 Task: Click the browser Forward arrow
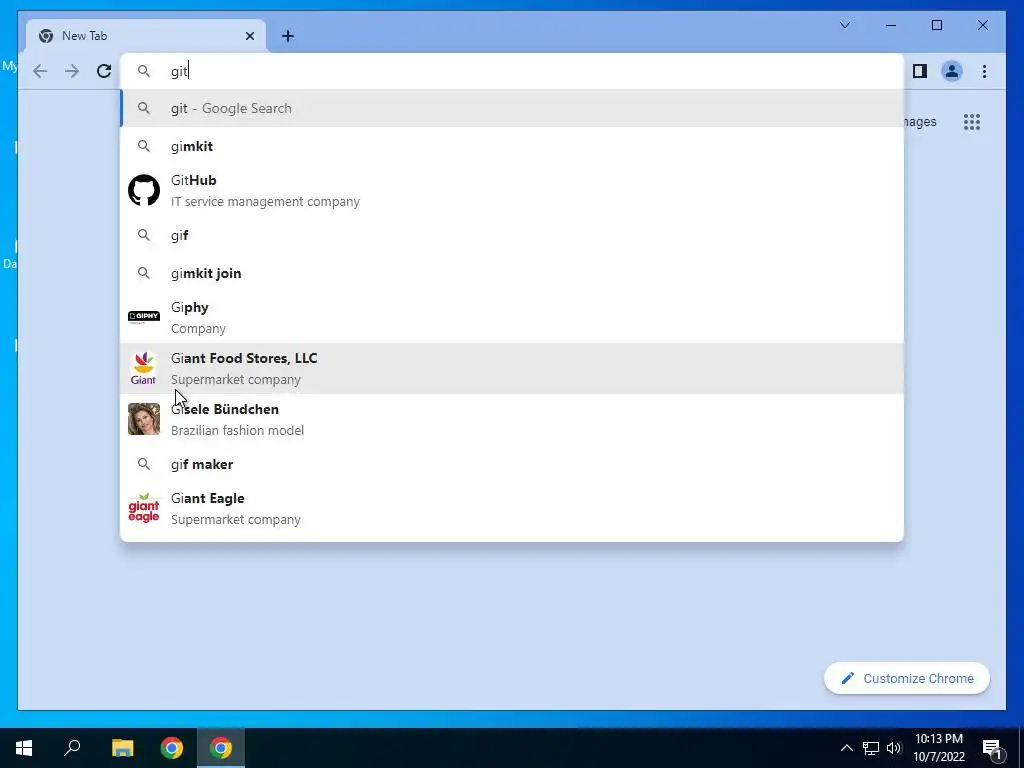tap(72, 71)
